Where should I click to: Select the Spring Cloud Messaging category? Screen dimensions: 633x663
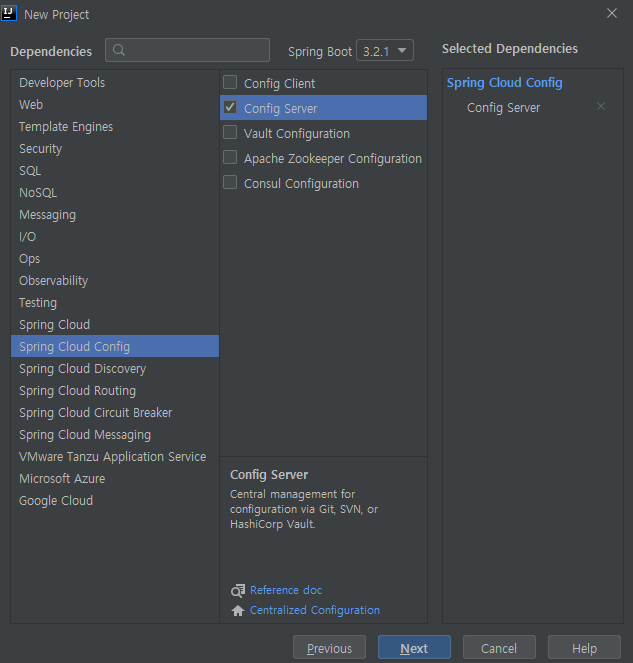click(115, 434)
